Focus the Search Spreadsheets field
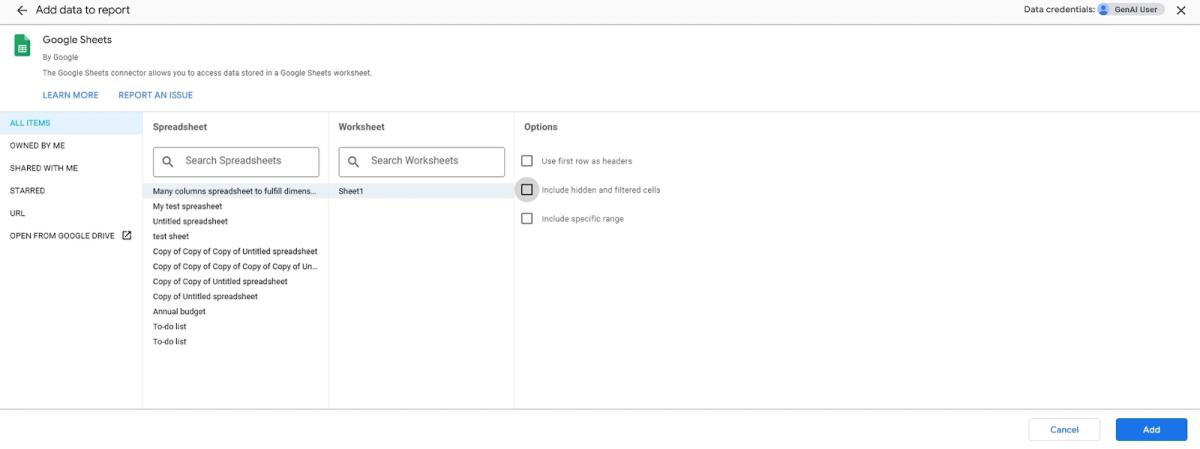The height and width of the screenshot is (449, 1200). (245, 161)
